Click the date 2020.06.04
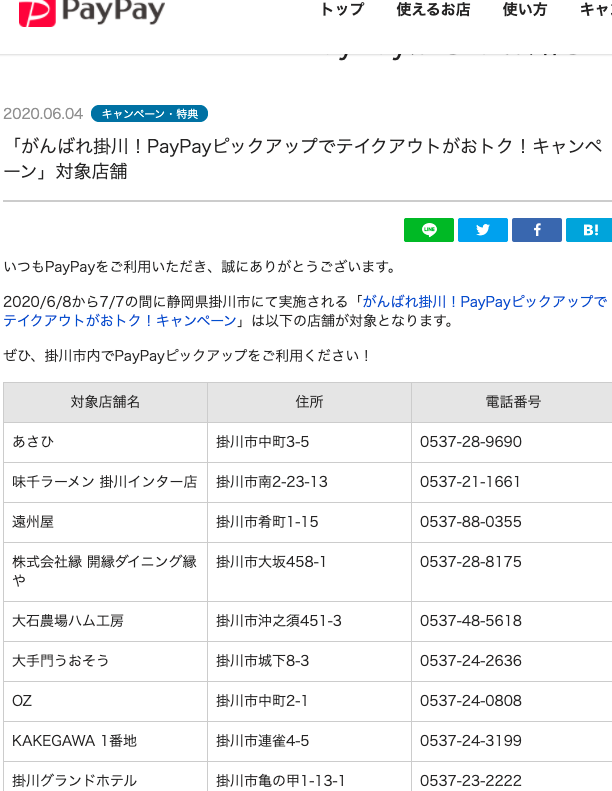The height and width of the screenshot is (791, 612). click(x=43, y=114)
